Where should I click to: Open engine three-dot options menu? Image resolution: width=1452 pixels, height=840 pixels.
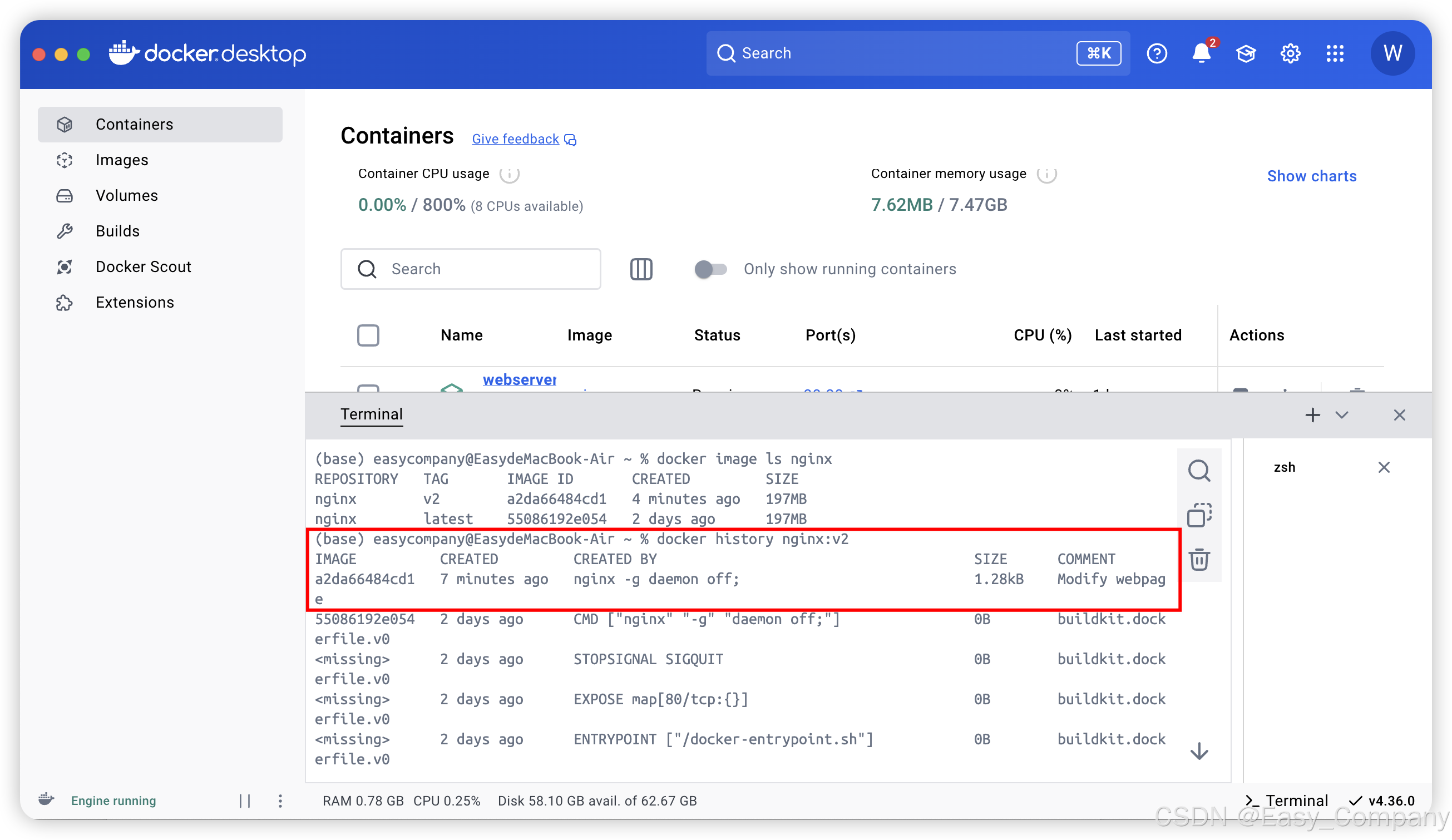[280, 801]
